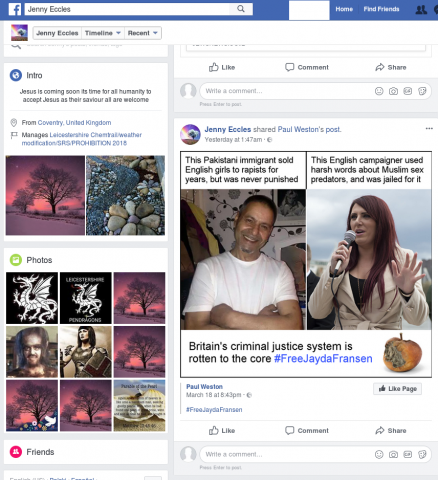
Task: Click the sticker icon in lower comment box
Action: [422, 454]
